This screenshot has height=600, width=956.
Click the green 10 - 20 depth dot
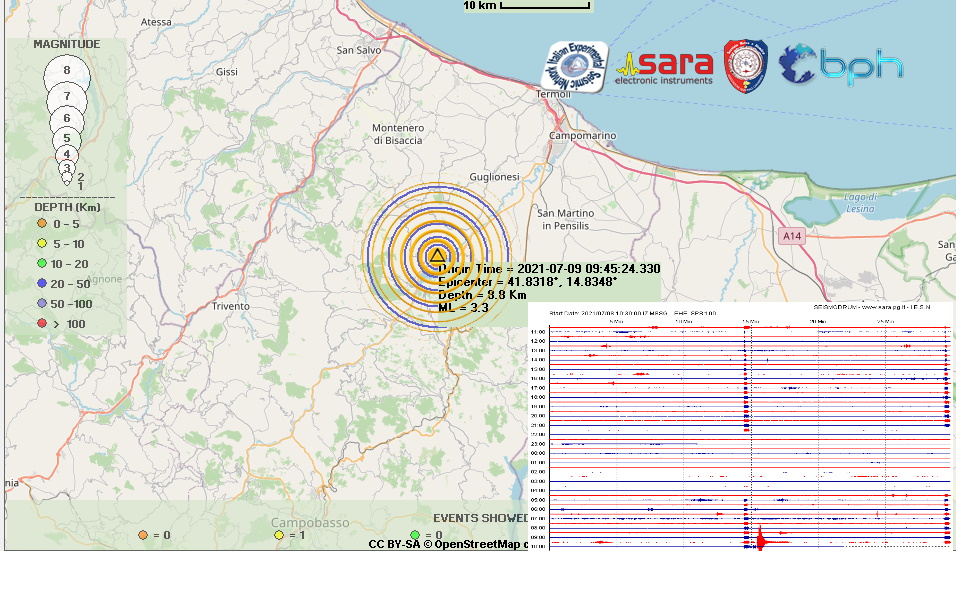click(42, 263)
